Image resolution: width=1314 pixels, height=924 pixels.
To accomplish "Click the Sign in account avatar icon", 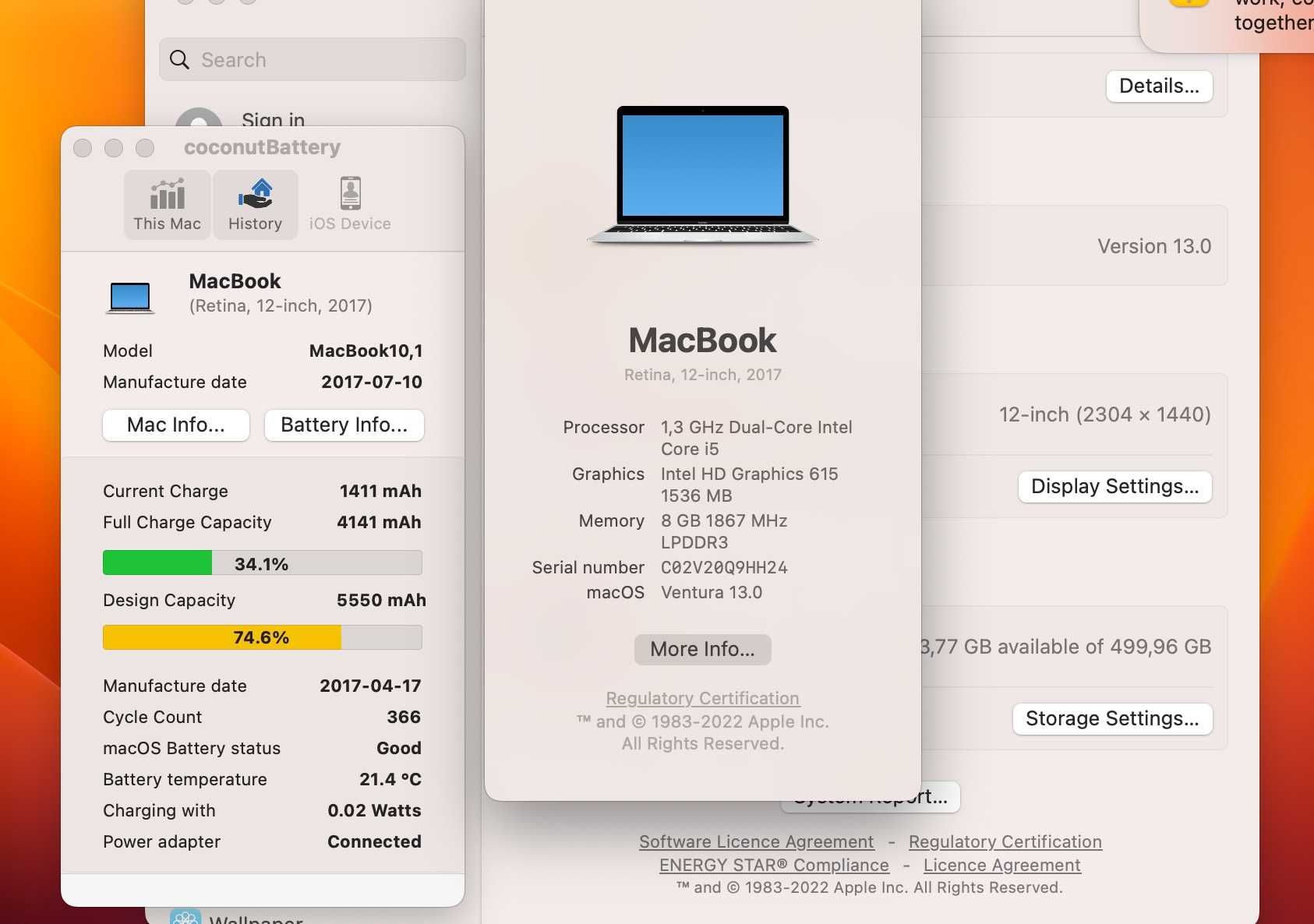I will click(x=199, y=117).
